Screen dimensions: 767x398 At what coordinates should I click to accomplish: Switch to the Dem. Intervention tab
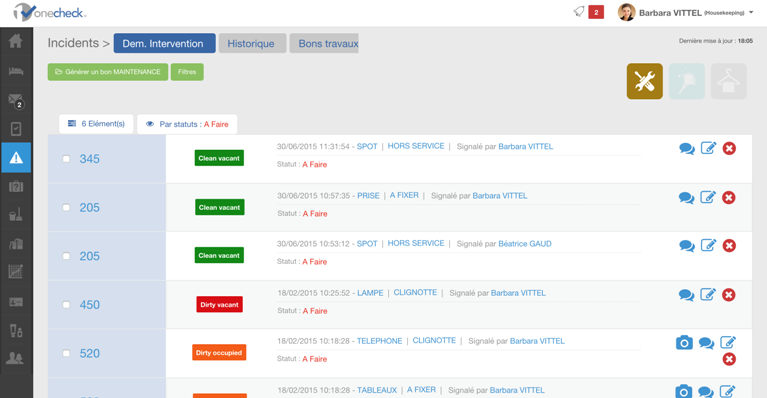click(164, 43)
